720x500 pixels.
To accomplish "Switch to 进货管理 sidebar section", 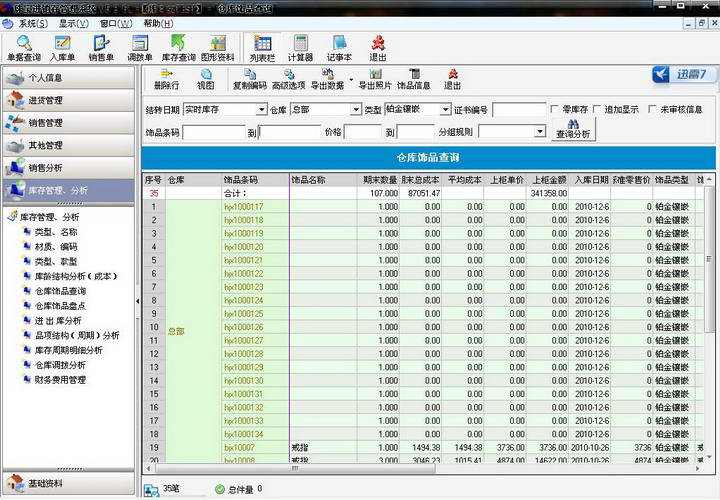I will click(x=69, y=100).
